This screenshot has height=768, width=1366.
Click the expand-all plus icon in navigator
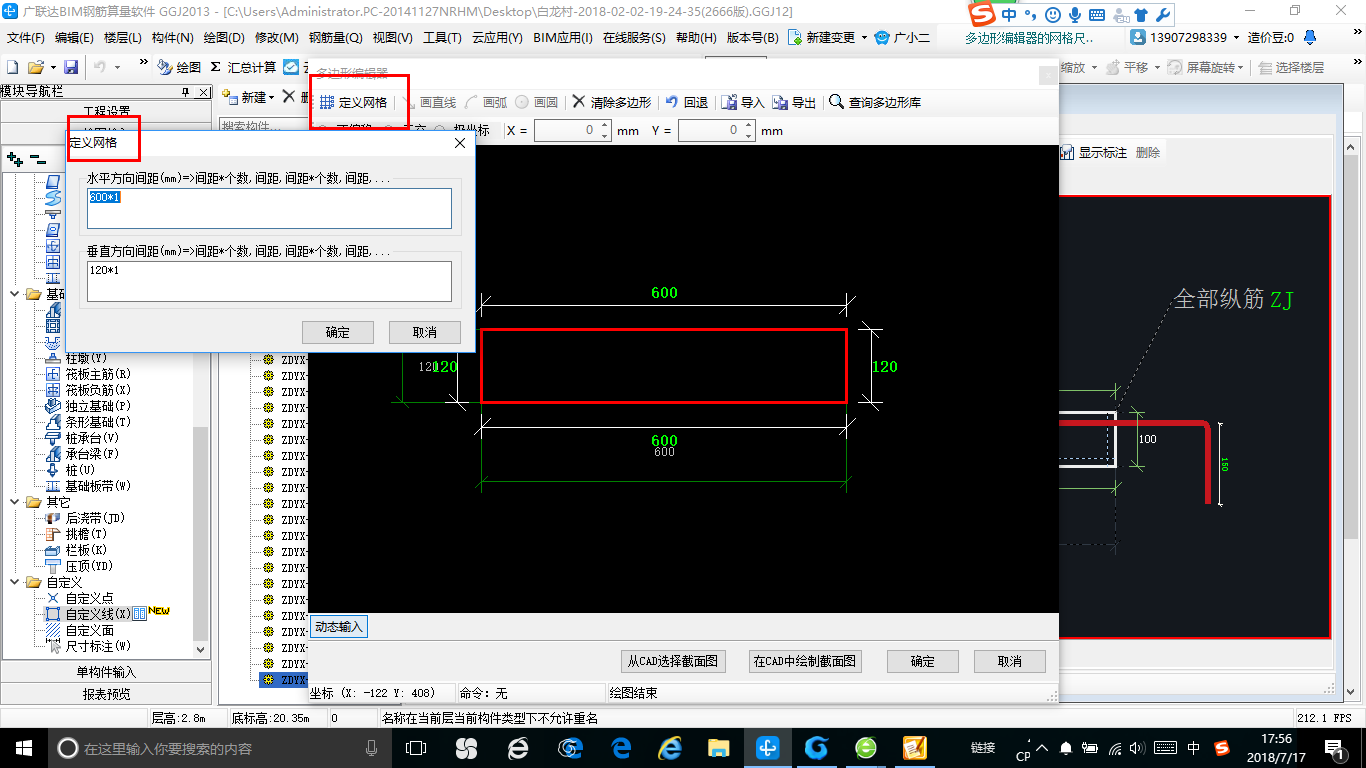click(14, 158)
